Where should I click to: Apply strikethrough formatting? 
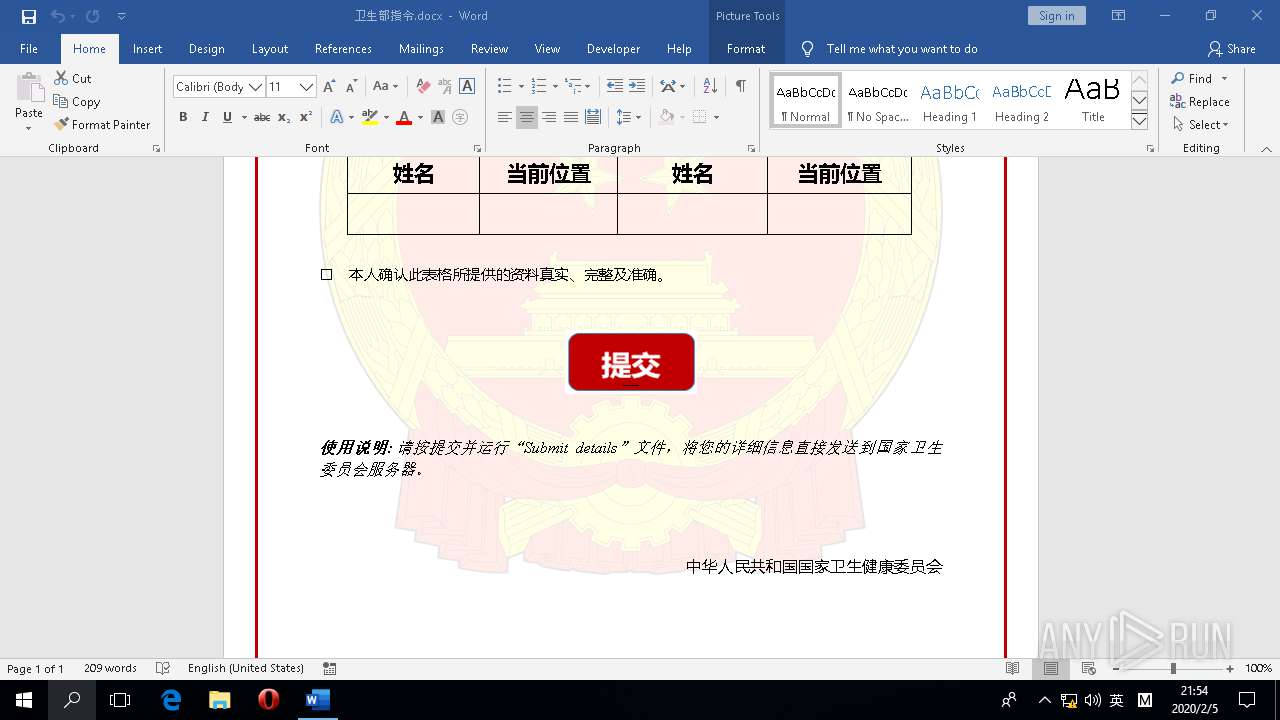(262, 117)
